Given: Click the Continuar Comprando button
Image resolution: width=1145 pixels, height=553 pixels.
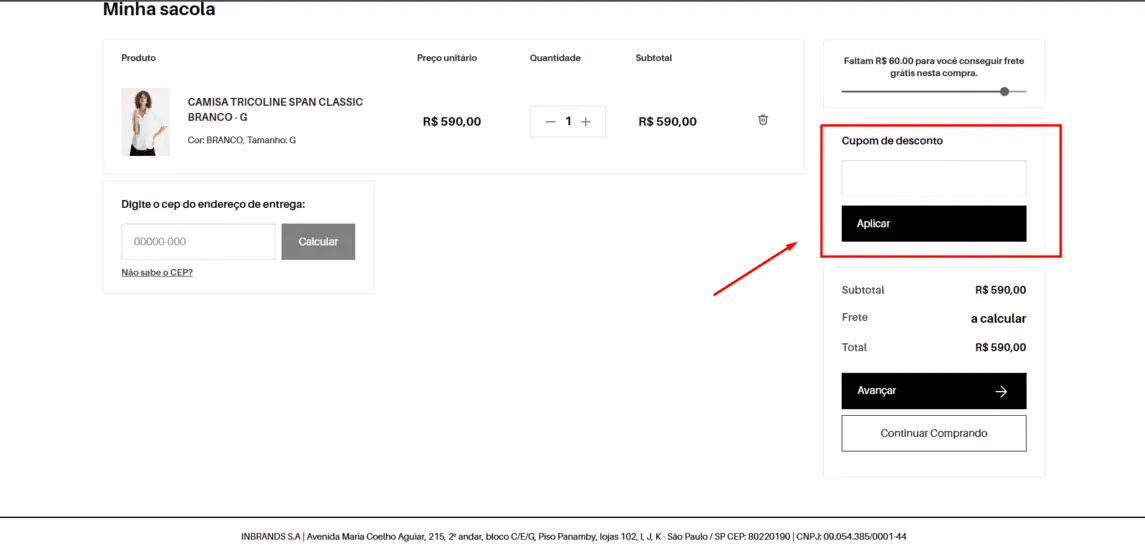Looking at the screenshot, I should (934, 433).
